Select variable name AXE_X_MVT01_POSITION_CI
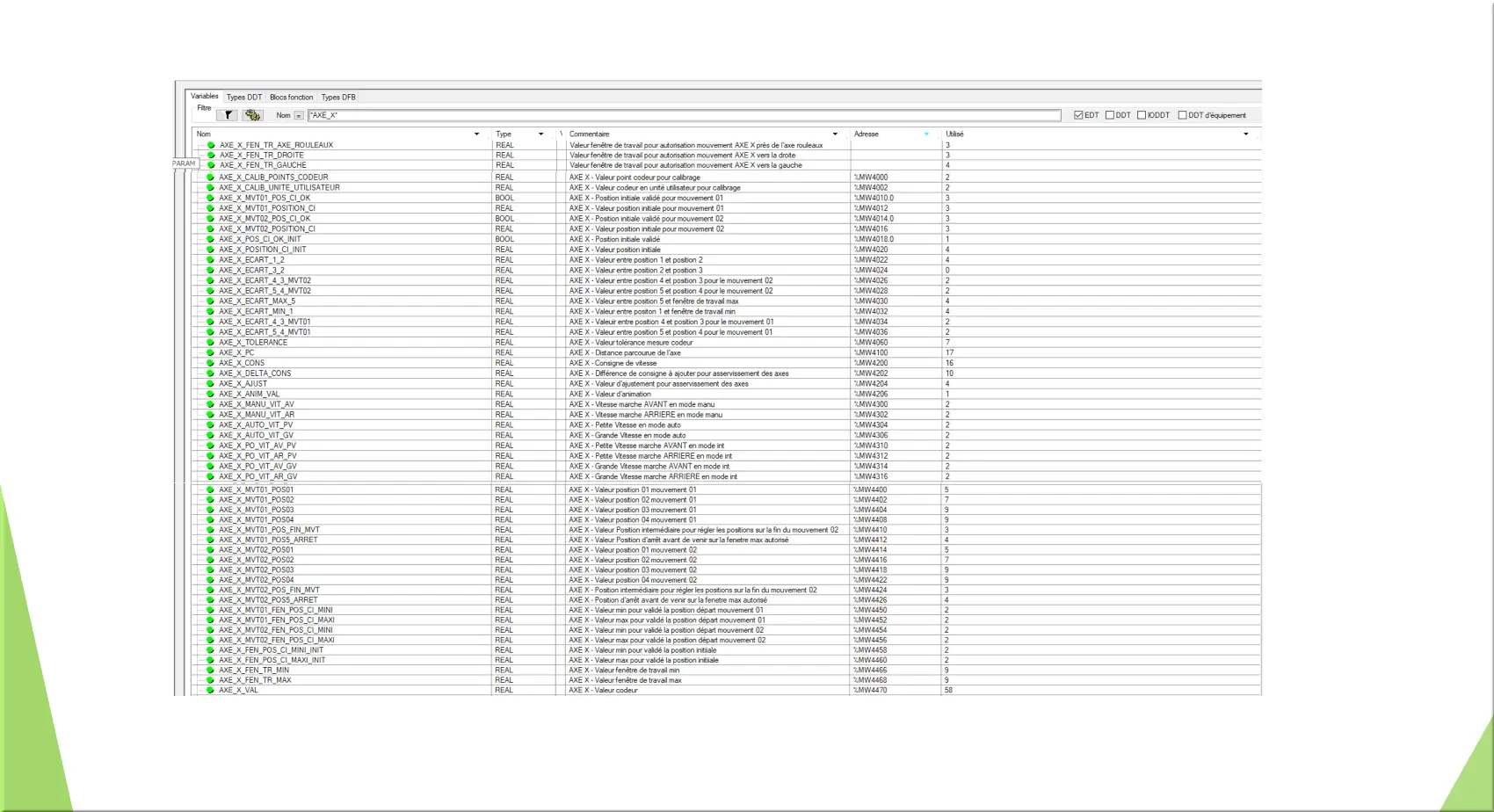The width and height of the screenshot is (1494, 812). coord(267,208)
